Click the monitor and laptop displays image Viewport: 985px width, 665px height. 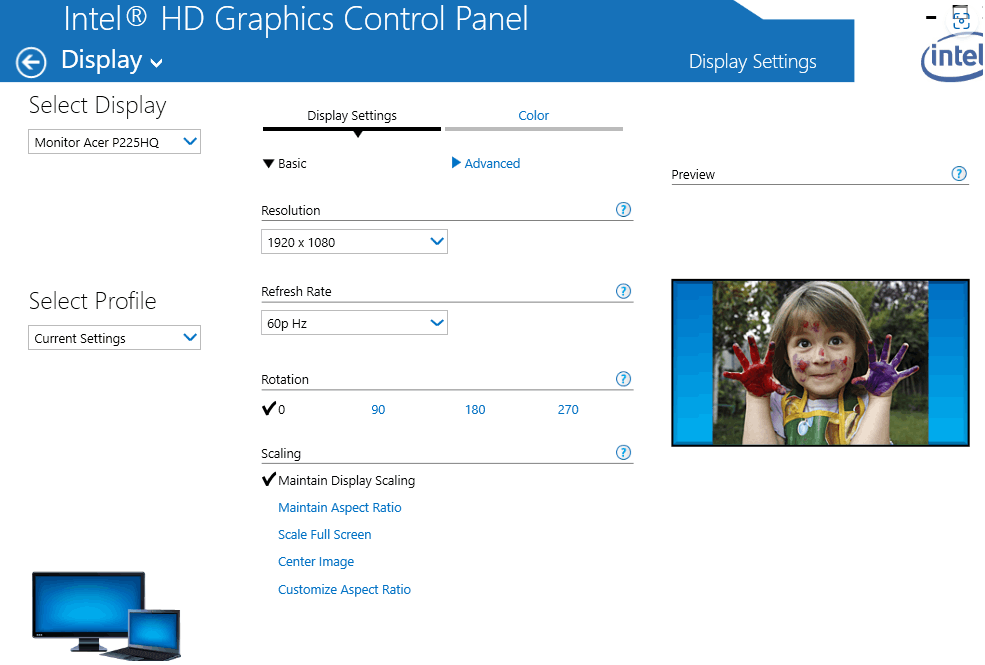(x=106, y=615)
